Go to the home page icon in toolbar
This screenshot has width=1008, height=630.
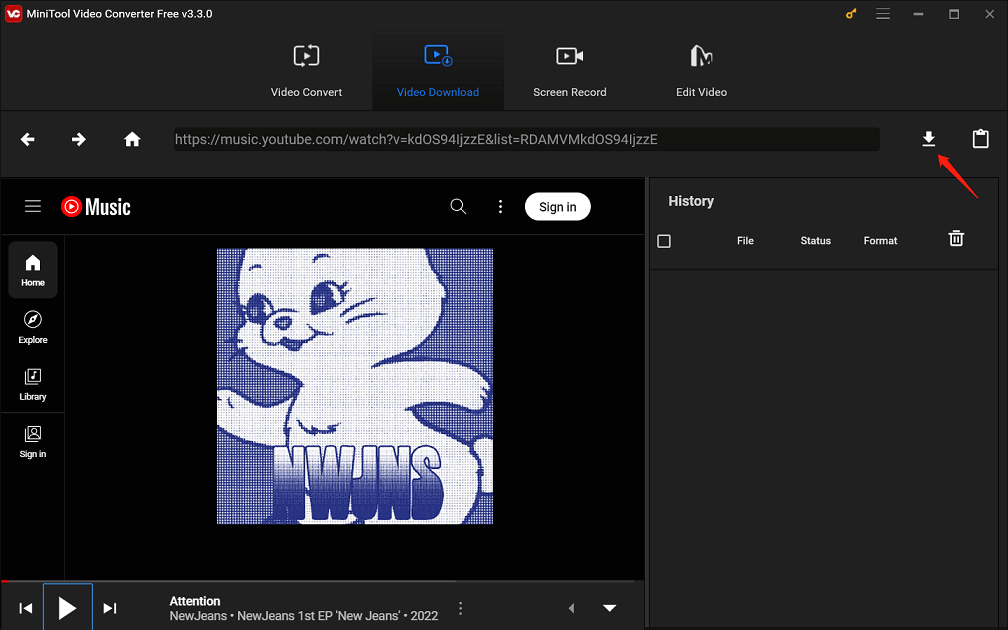tap(132, 140)
